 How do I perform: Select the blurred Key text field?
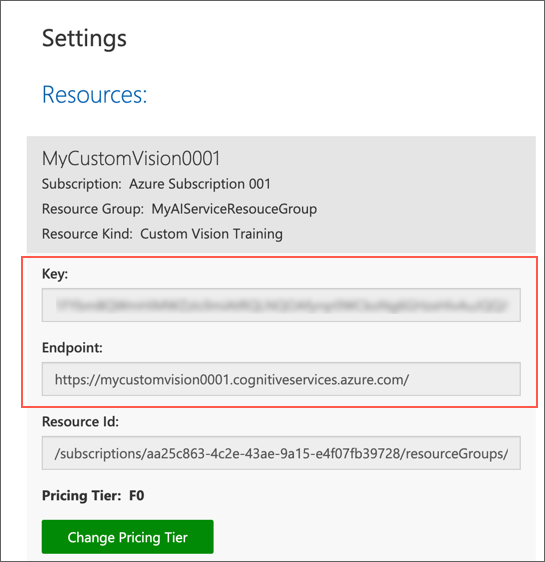coord(281,305)
